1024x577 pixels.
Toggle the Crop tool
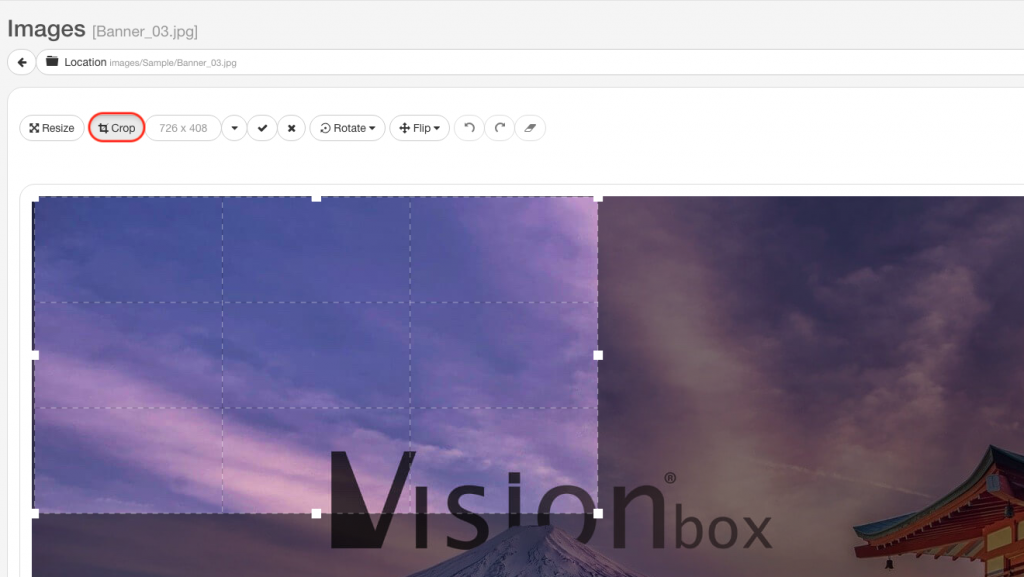(x=116, y=128)
